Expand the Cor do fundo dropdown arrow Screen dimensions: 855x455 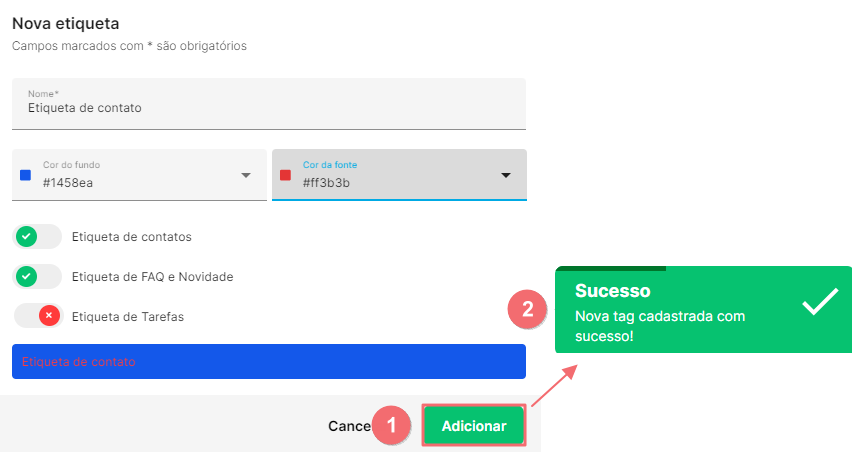(246, 175)
